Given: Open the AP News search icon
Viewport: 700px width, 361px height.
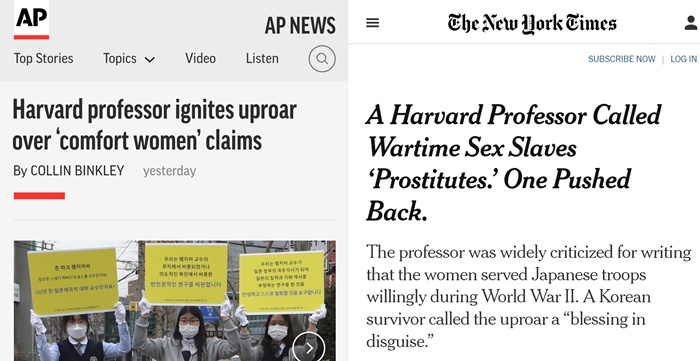Looking at the screenshot, I should point(322,59).
